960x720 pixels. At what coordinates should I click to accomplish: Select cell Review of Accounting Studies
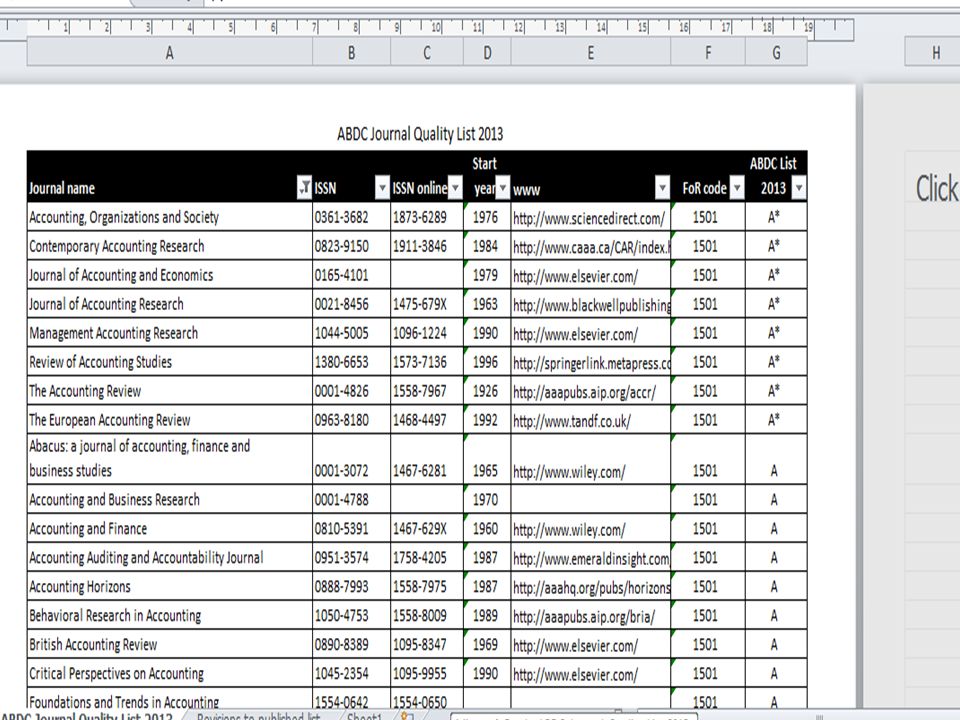(x=170, y=361)
